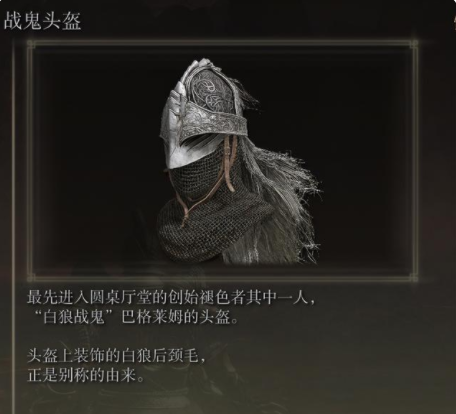Click the top-left frame corner ornament
The width and height of the screenshot is (456, 414).
pos(31,44)
